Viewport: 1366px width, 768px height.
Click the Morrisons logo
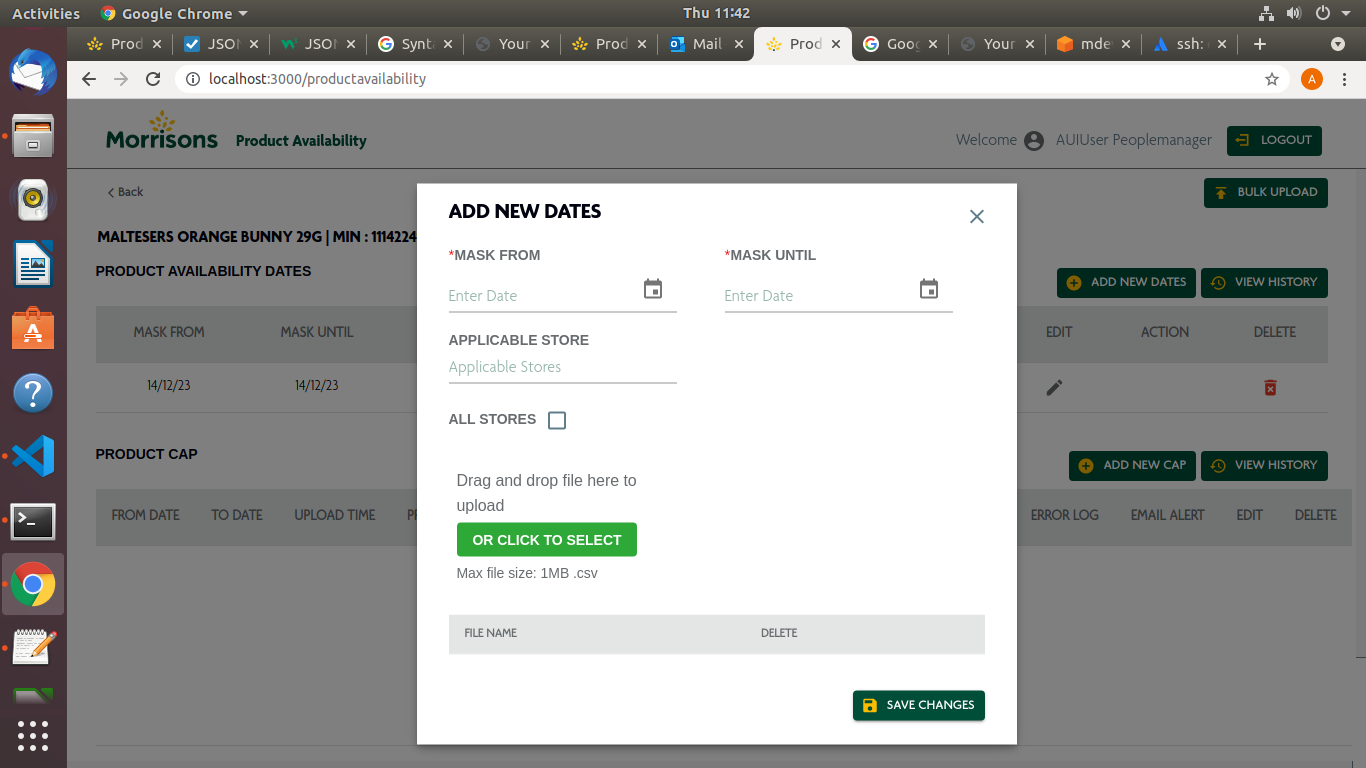point(162,131)
